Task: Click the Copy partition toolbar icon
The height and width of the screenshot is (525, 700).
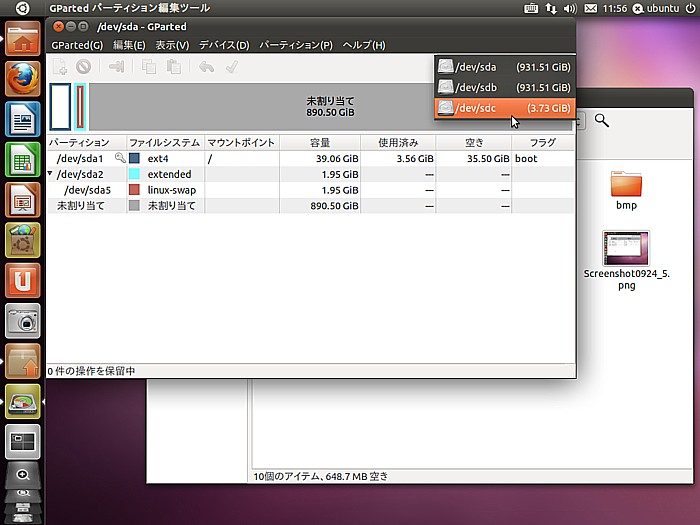Action: pyautogui.click(x=149, y=67)
